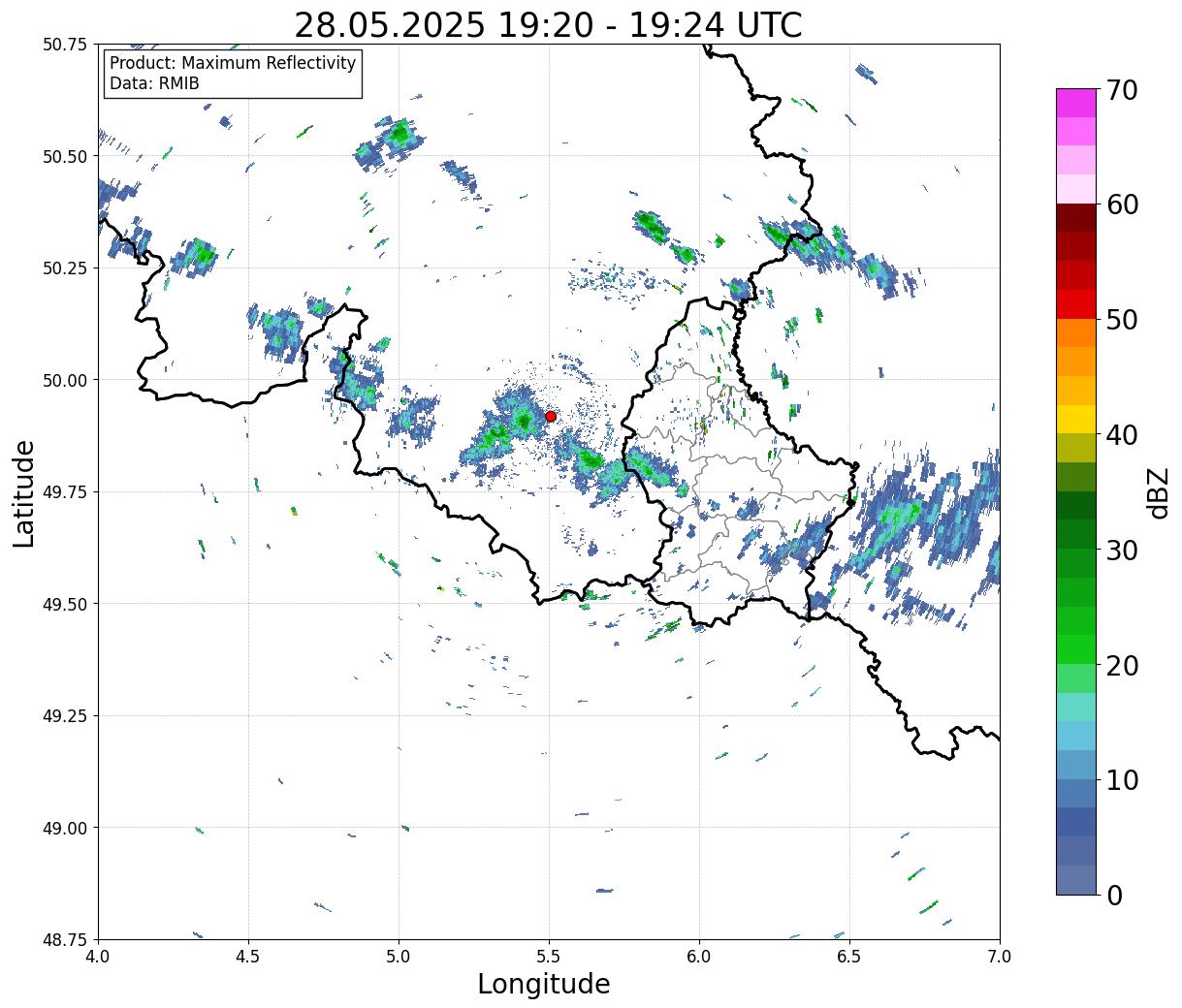This screenshot has height=1008, width=1182.
Task: Click the colorbar tick label 70
Action: [x=1121, y=90]
